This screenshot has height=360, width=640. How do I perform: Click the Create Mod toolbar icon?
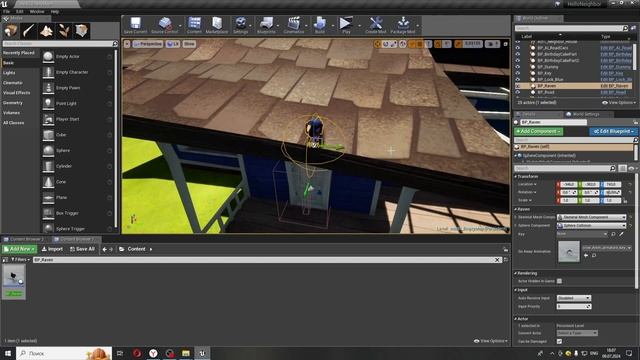pos(376,24)
